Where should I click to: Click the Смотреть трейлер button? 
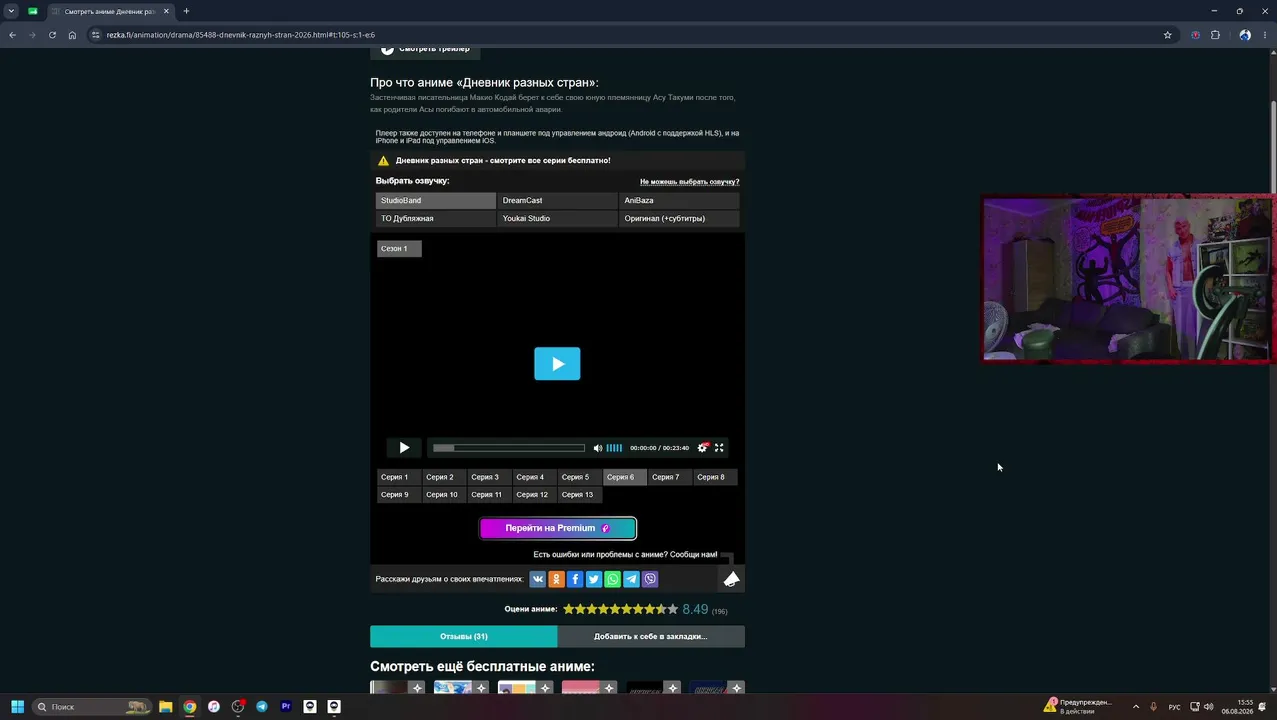tap(425, 49)
